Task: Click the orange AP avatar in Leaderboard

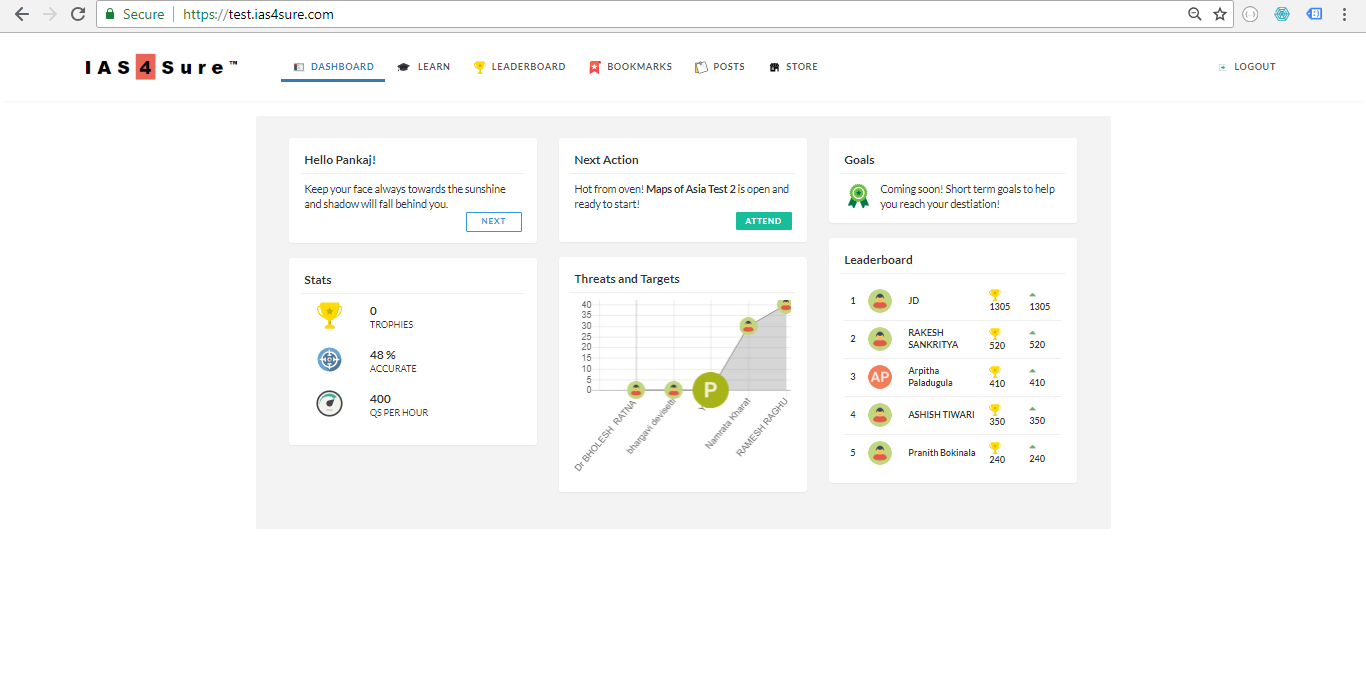Action: tap(880, 377)
